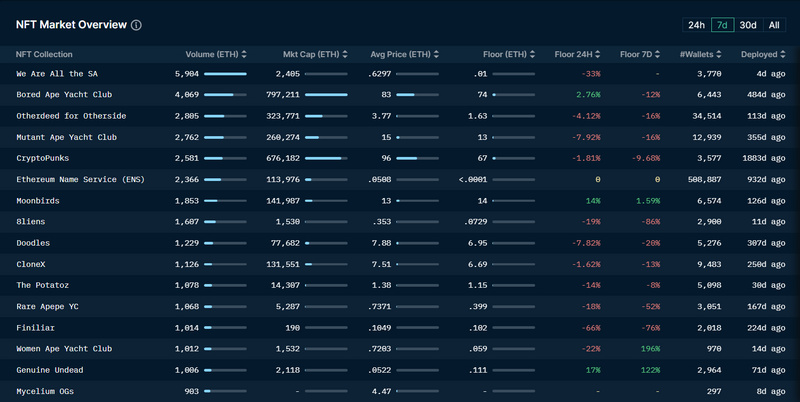
Task: Sort by Floor 24H column arrows
Action: (x=597, y=54)
